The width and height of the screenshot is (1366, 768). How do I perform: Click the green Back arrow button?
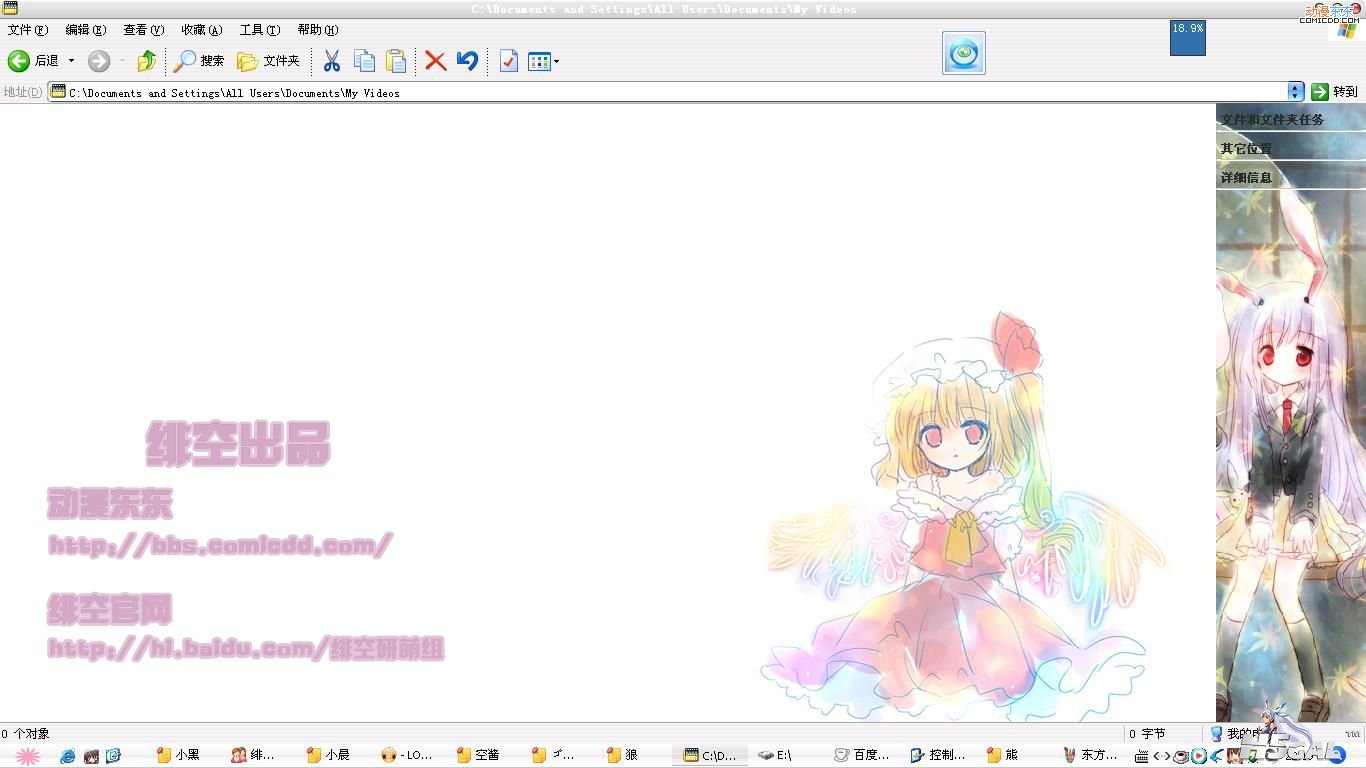[x=19, y=61]
